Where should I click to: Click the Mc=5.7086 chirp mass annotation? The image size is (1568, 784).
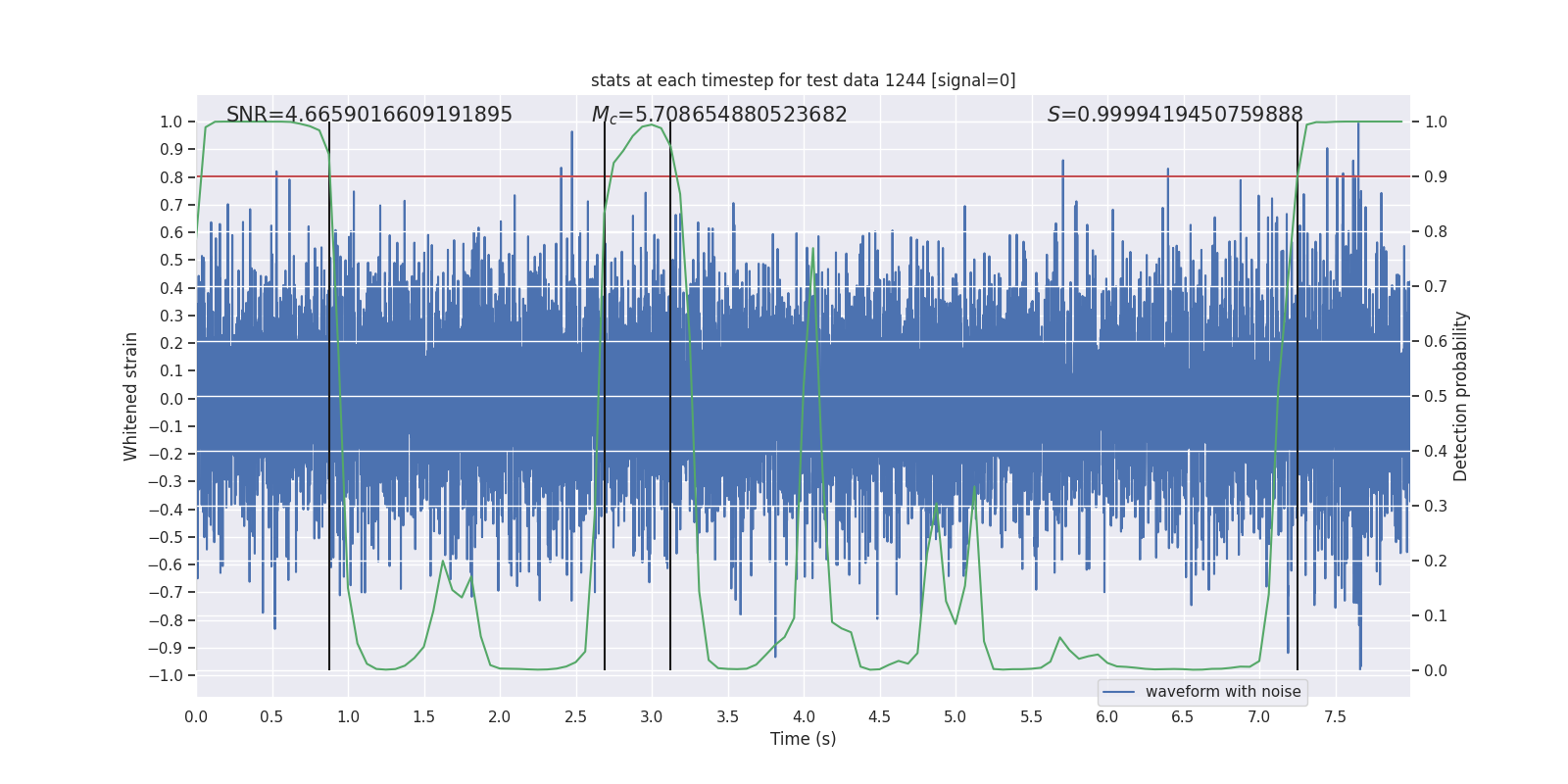[719, 115]
